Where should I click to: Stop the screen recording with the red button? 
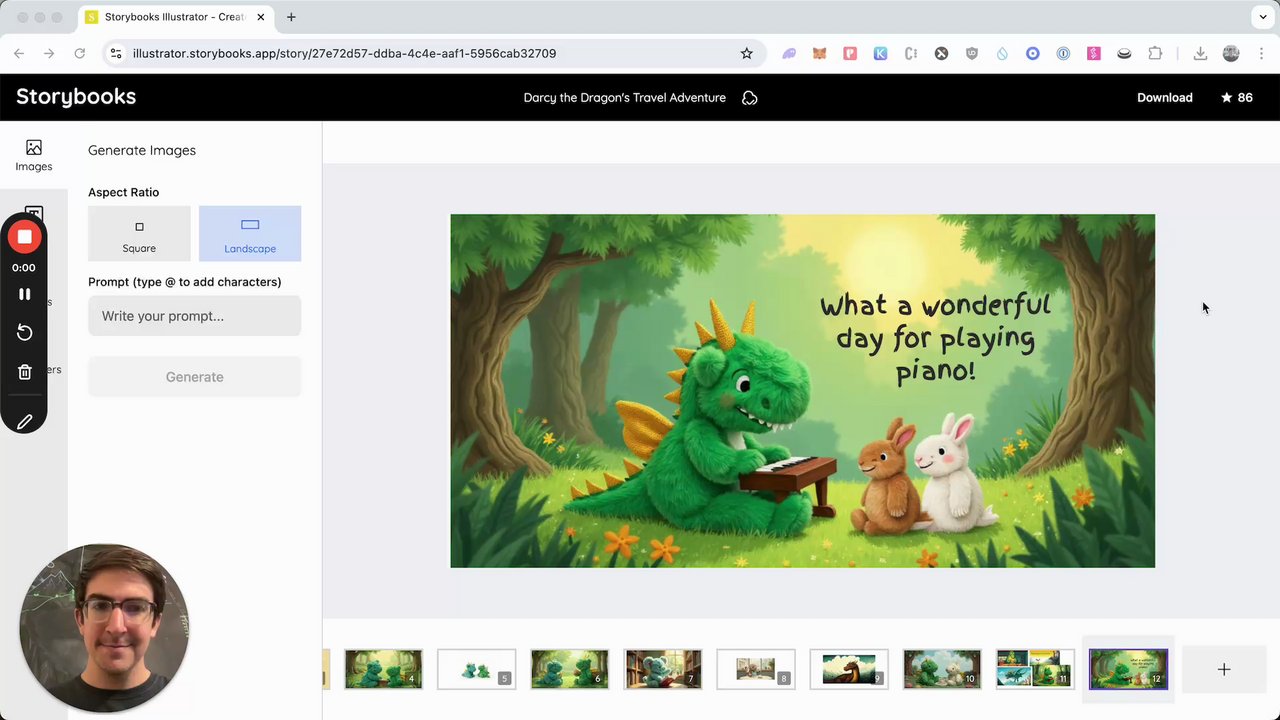(x=24, y=237)
